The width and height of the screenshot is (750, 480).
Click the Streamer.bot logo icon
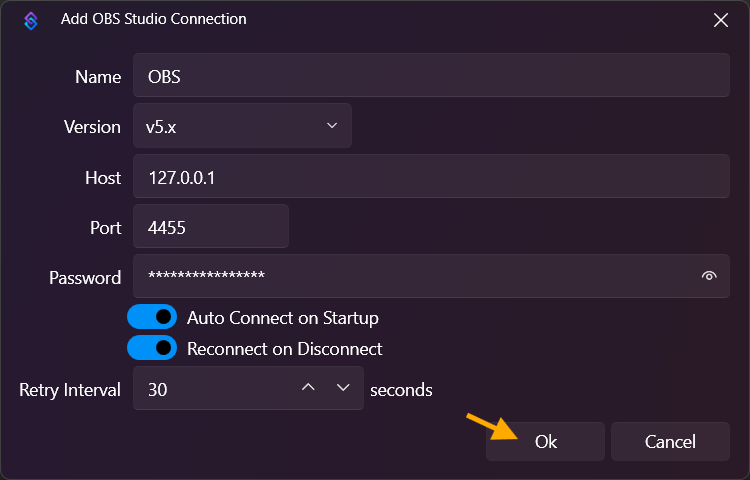coord(32,19)
